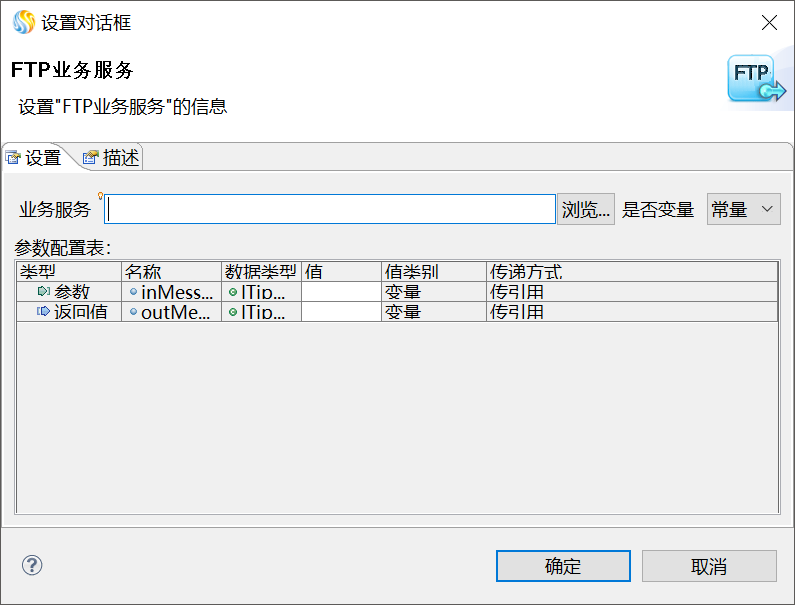Click 传引用 in the 参数 row
Screen dimensions: 795x605
(x=632, y=292)
